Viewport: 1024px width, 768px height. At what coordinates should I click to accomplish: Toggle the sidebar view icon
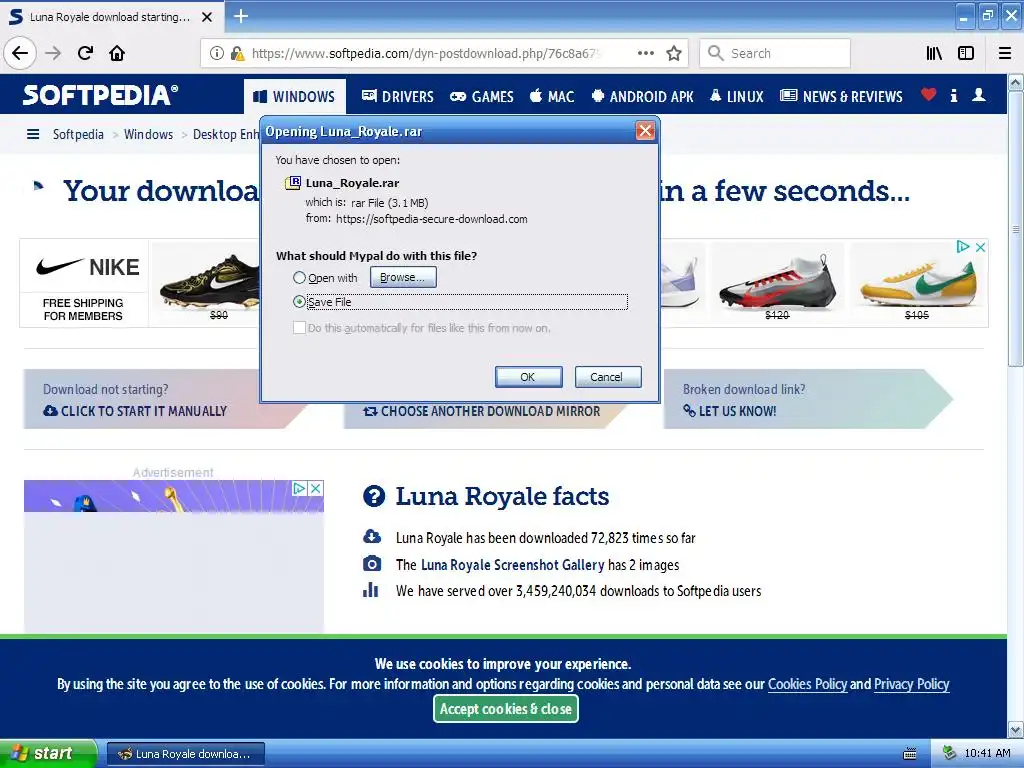click(966, 54)
